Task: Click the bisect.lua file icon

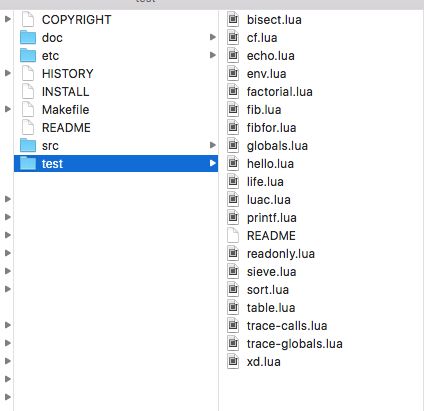Action: click(x=233, y=19)
